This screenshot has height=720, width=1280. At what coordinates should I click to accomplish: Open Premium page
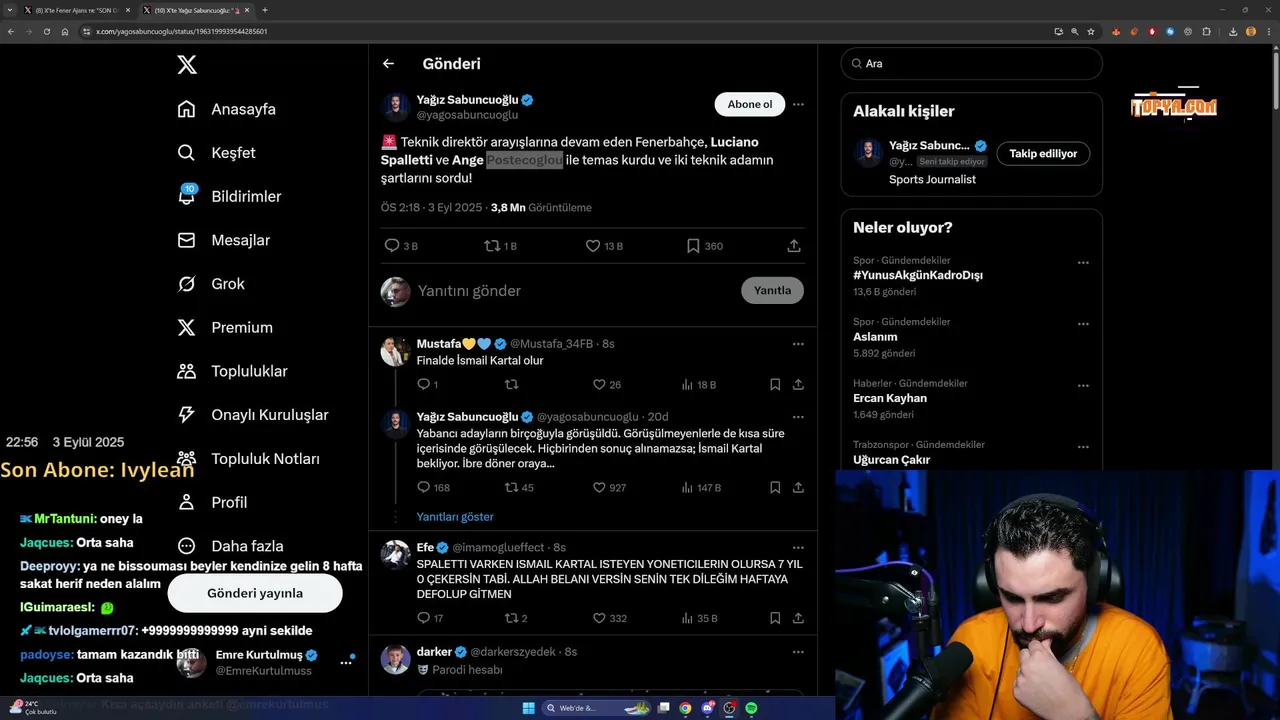coord(224,327)
